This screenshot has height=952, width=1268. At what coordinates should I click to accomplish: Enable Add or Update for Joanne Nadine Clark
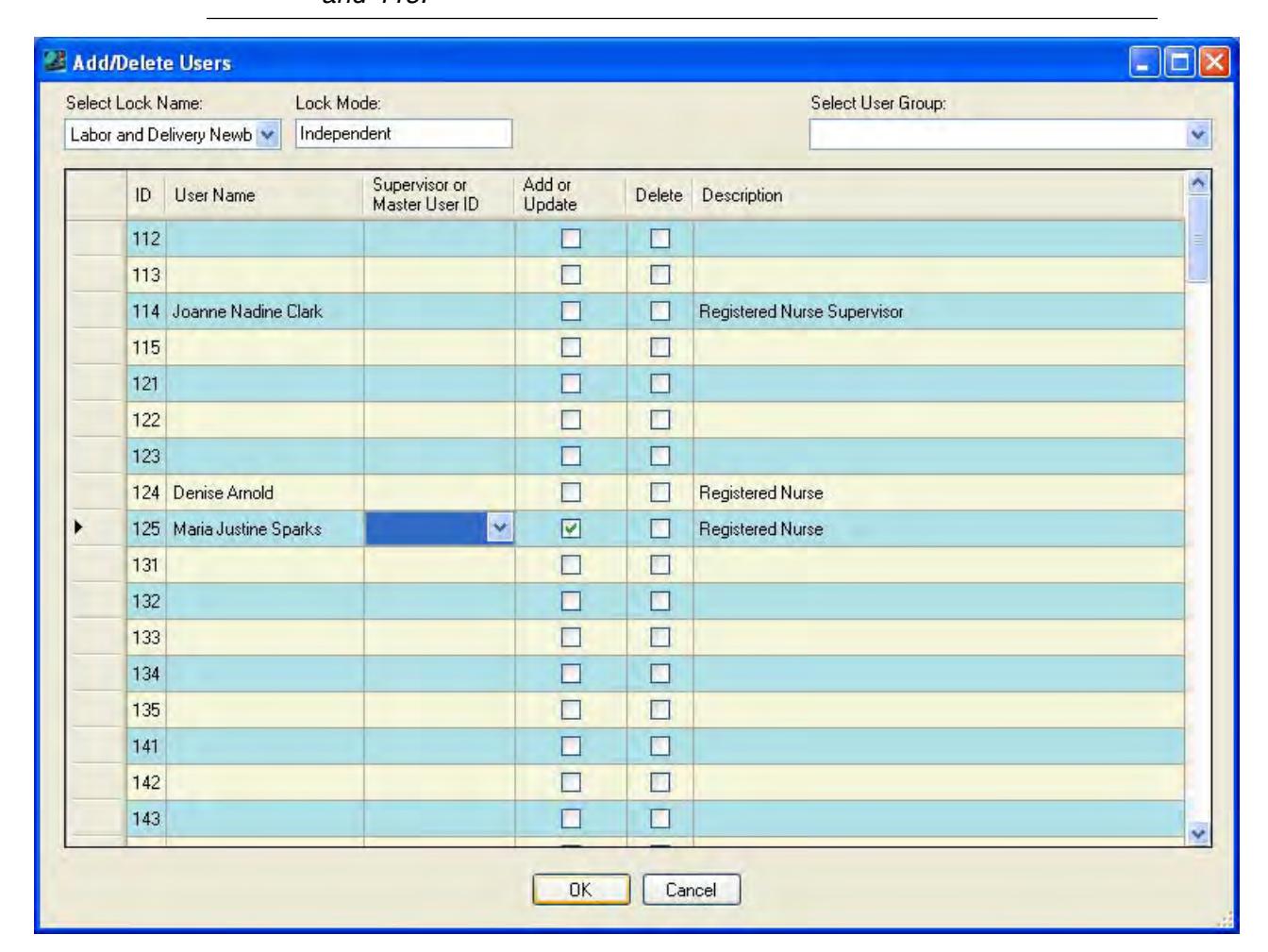tap(571, 311)
